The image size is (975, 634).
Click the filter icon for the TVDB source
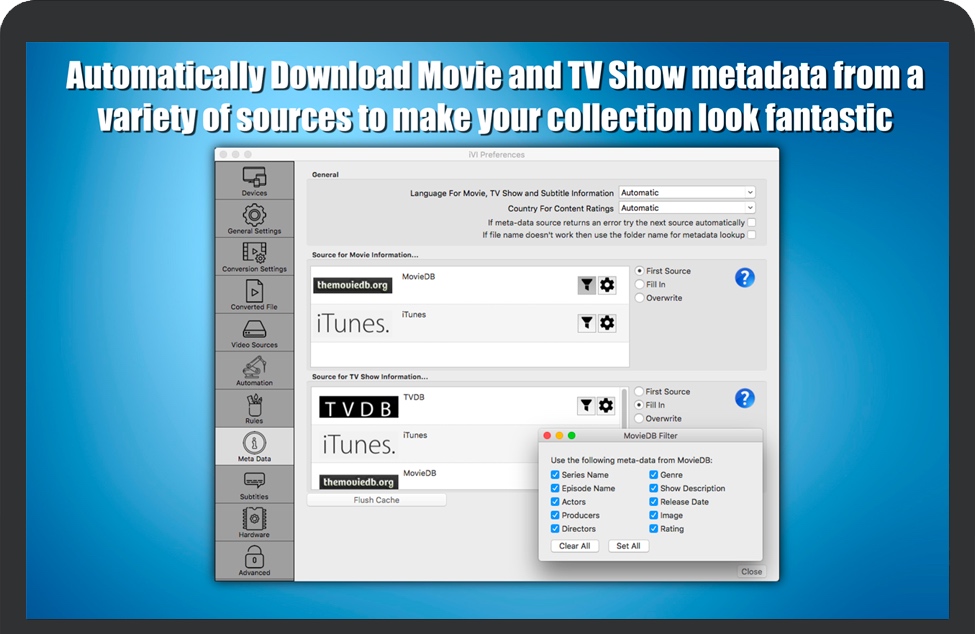[x=586, y=405]
